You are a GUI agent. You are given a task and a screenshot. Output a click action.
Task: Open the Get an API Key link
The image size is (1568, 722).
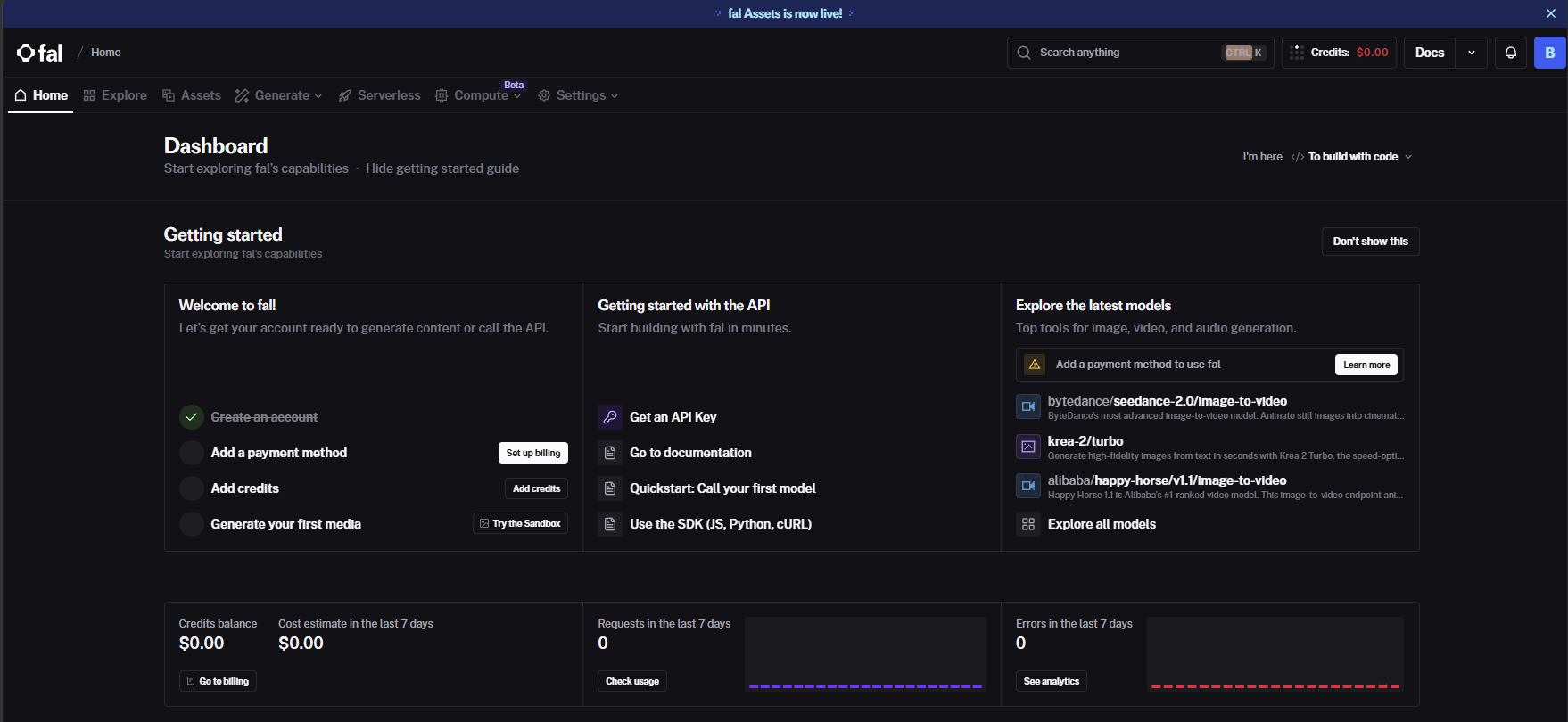point(673,417)
